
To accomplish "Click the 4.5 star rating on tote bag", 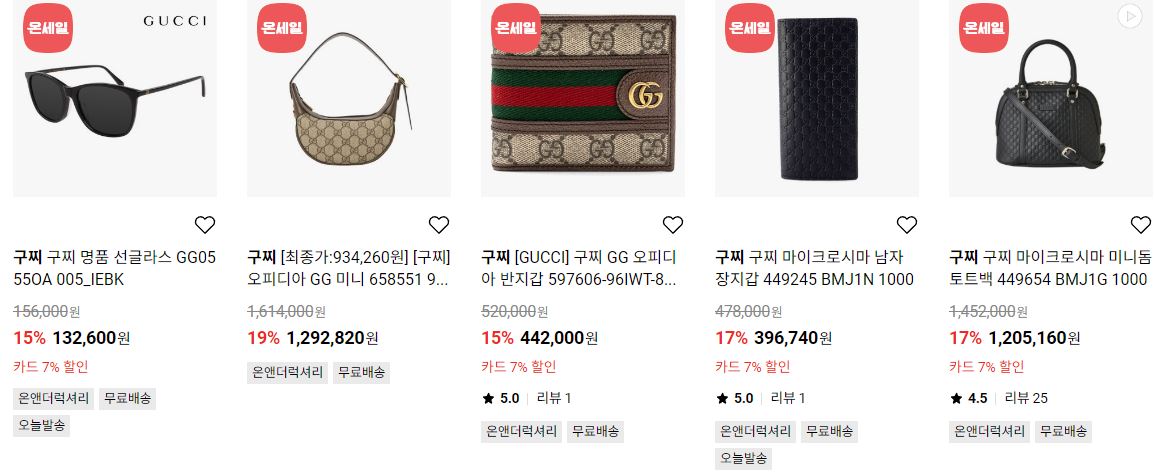I will coord(969,398).
